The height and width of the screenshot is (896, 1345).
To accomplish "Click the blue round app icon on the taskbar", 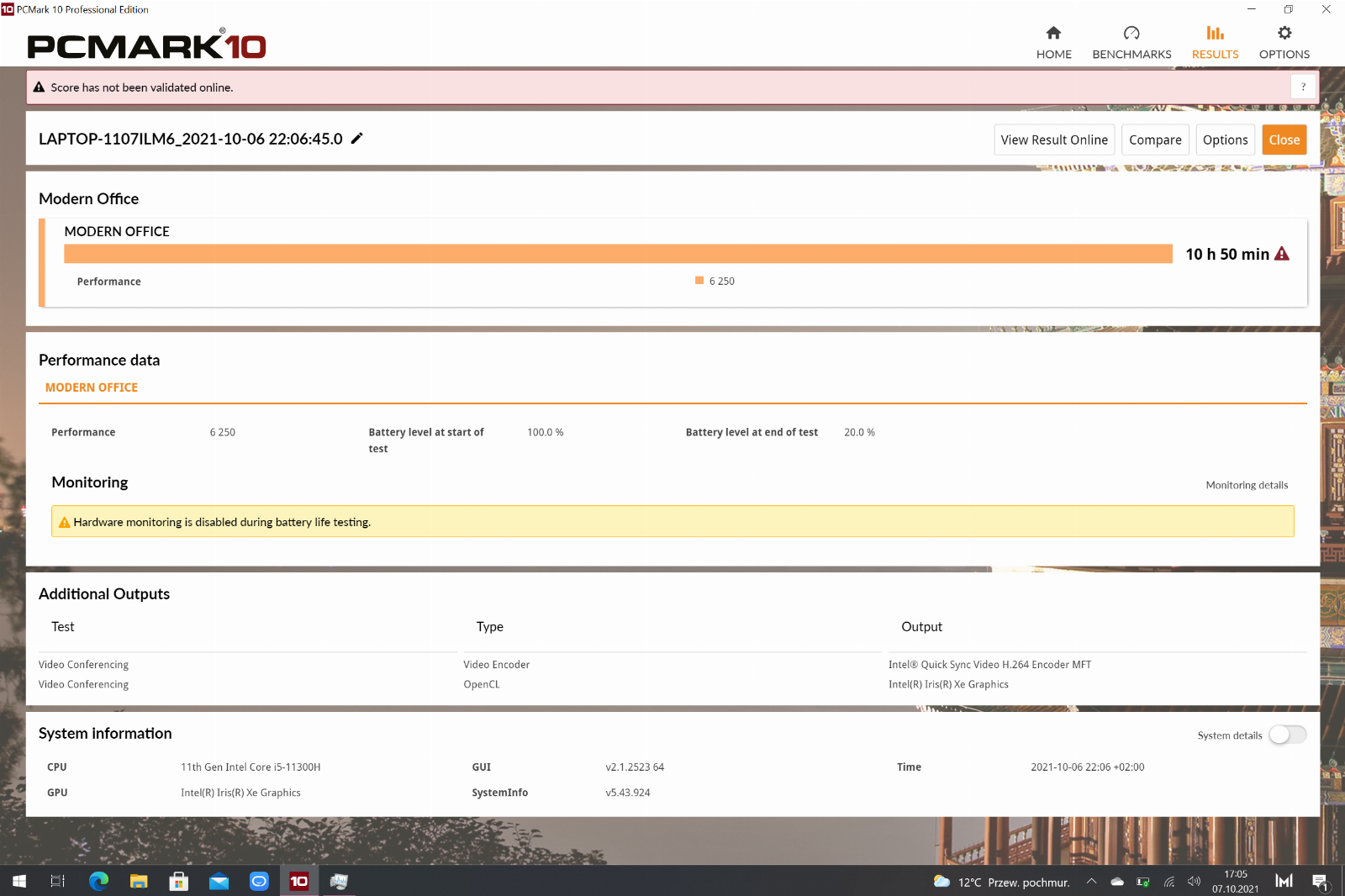I will pyautogui.click(x=259, y=881).
